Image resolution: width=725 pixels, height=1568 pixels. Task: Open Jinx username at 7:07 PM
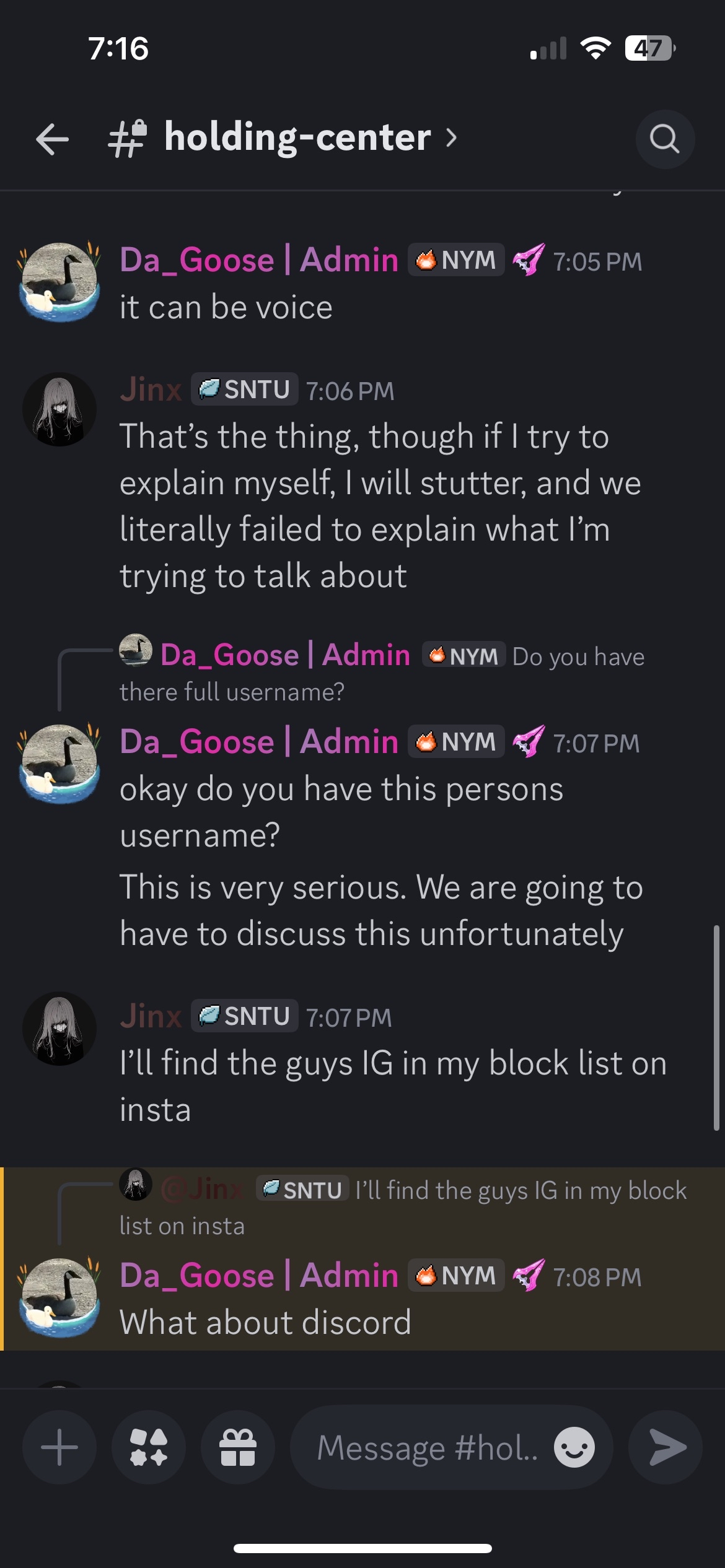(x=151, y=1016)
